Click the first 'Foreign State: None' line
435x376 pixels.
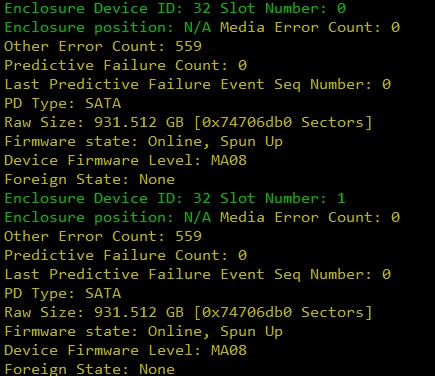pos(89,179)
